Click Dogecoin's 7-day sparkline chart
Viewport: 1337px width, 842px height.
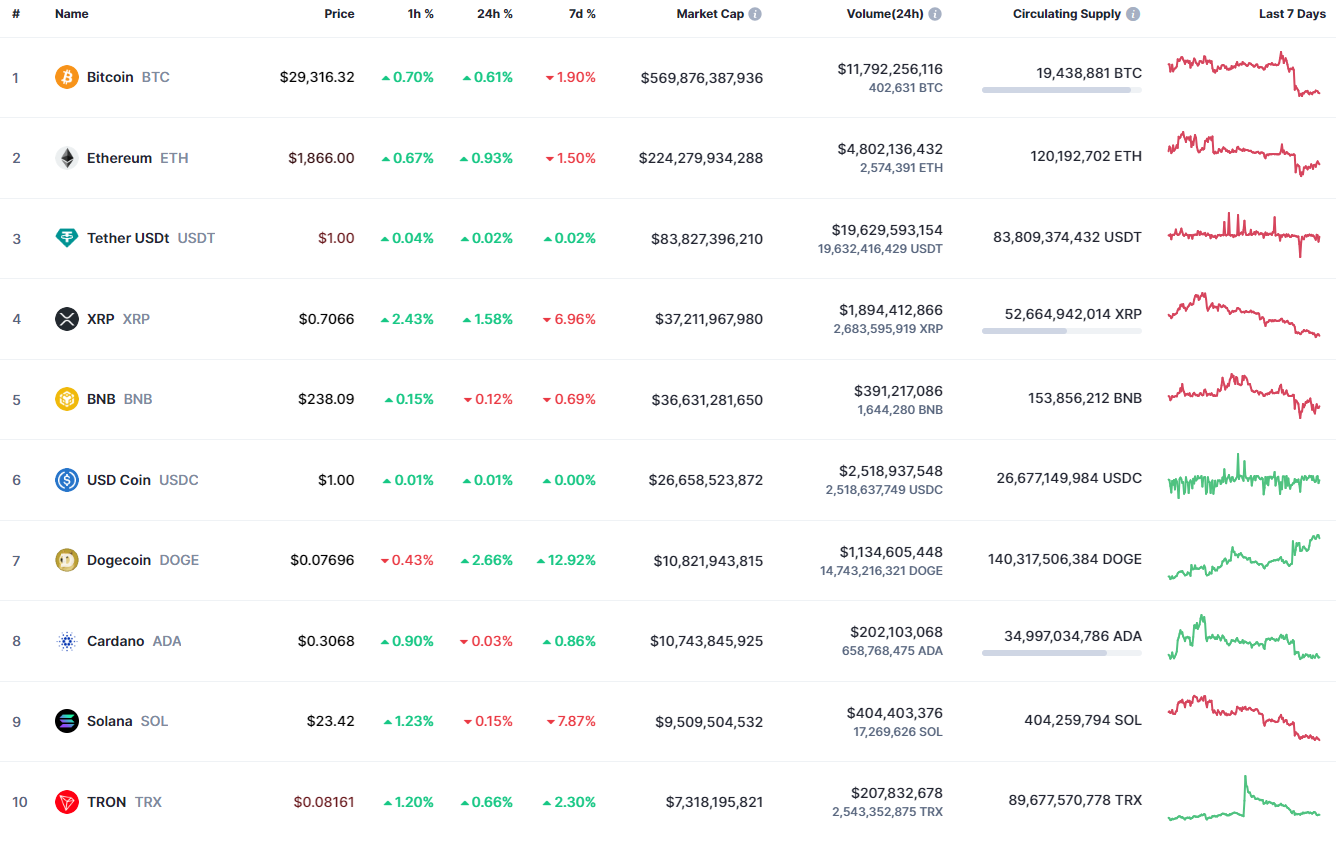pos(1243,559)
